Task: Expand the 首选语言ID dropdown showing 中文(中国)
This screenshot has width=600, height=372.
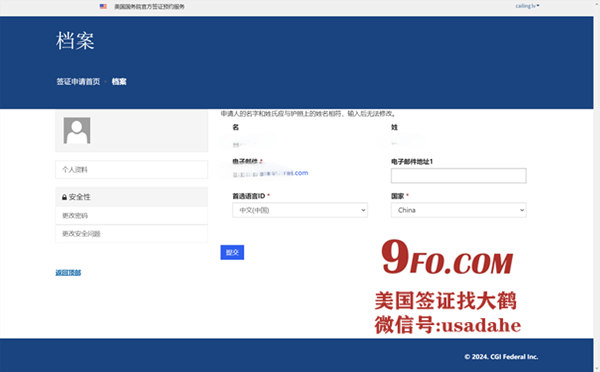Action: click(300, 210)
